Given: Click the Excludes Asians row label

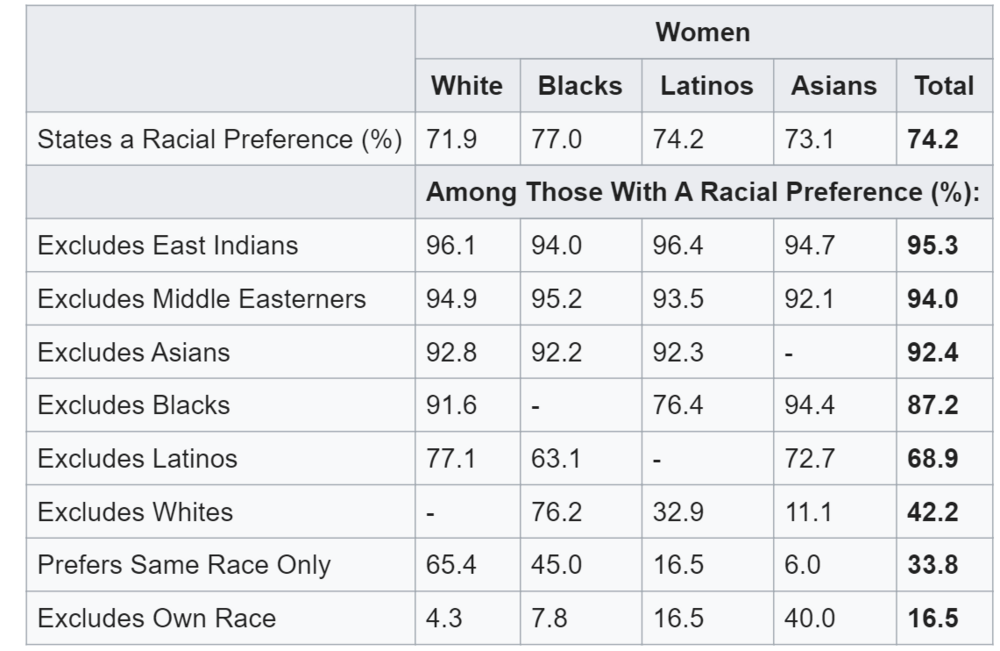Looking at the screenshot, I should pyautogui.click(x=133, y=352).
